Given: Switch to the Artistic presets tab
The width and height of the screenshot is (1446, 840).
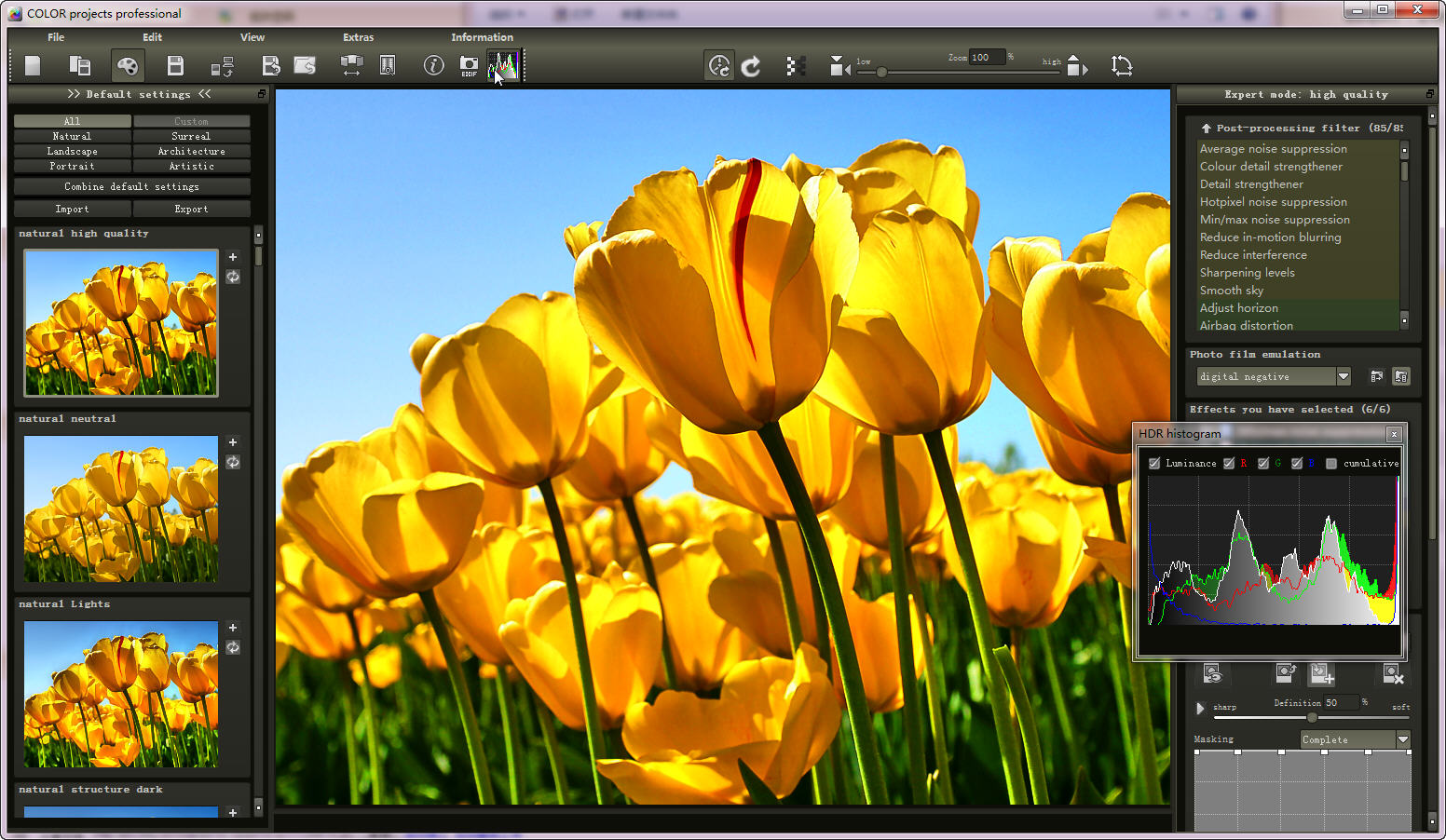Looking at the screenshot, I should pyautogui.click(x=192, y=166).
